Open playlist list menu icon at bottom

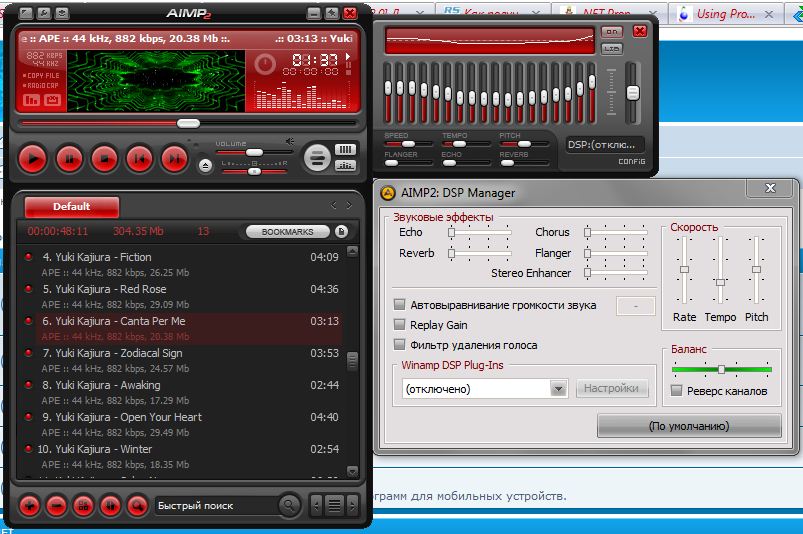click(x=334, y=506)
